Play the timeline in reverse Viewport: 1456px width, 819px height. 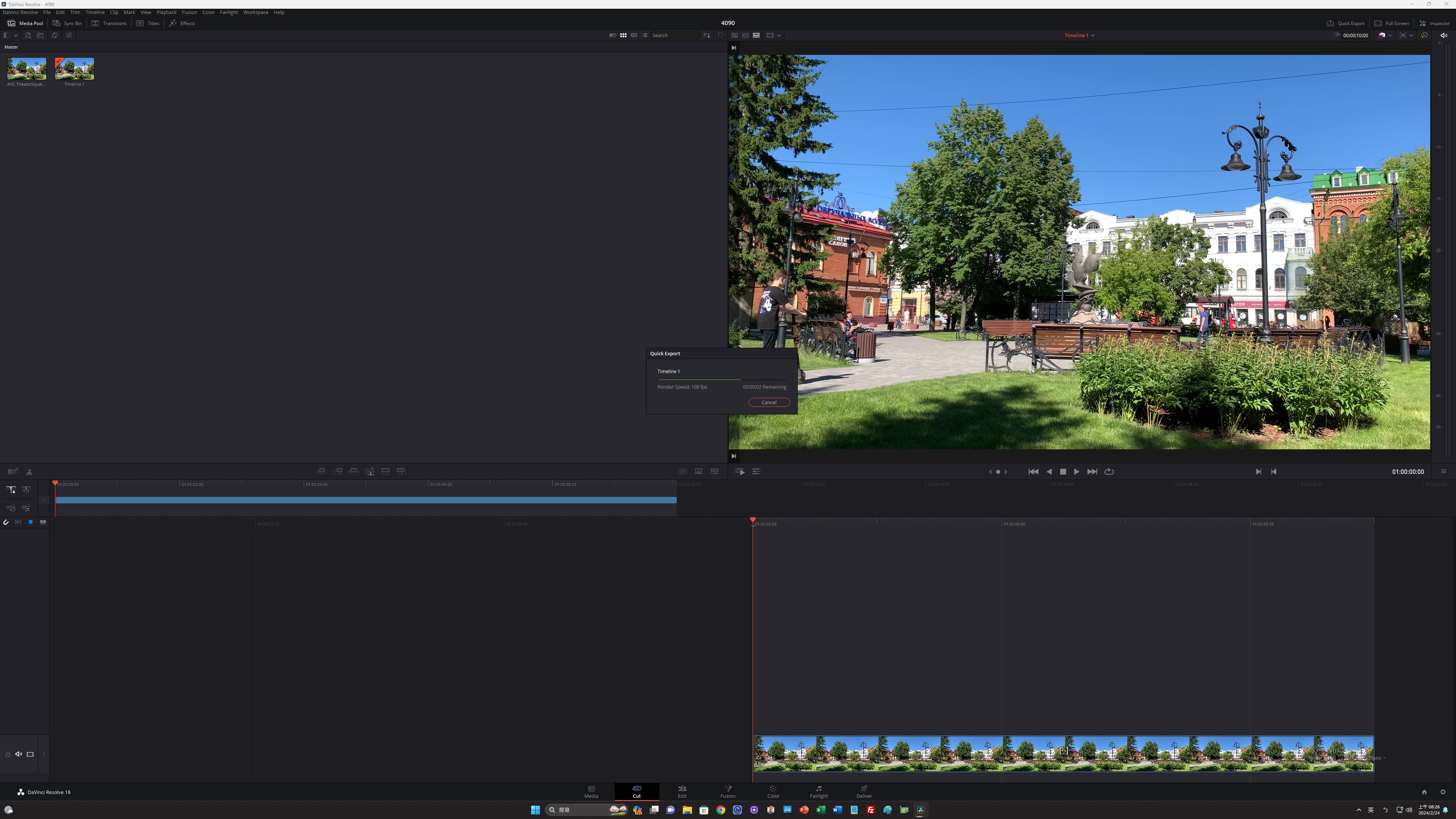1049,471
